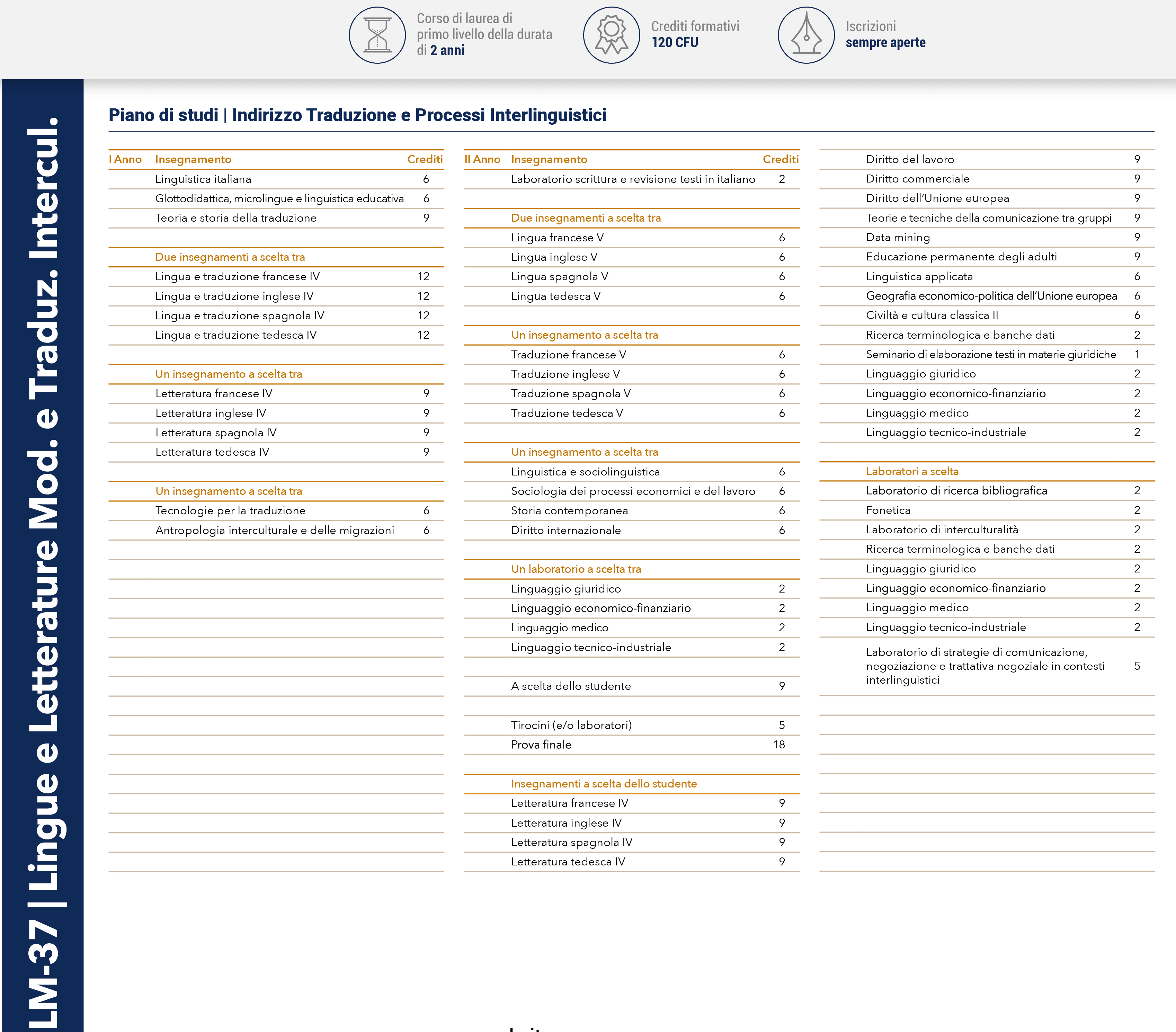Click 'Lingua francese V' entry
This screenshot has width=1176, height=1032.
tap(557, 238)
